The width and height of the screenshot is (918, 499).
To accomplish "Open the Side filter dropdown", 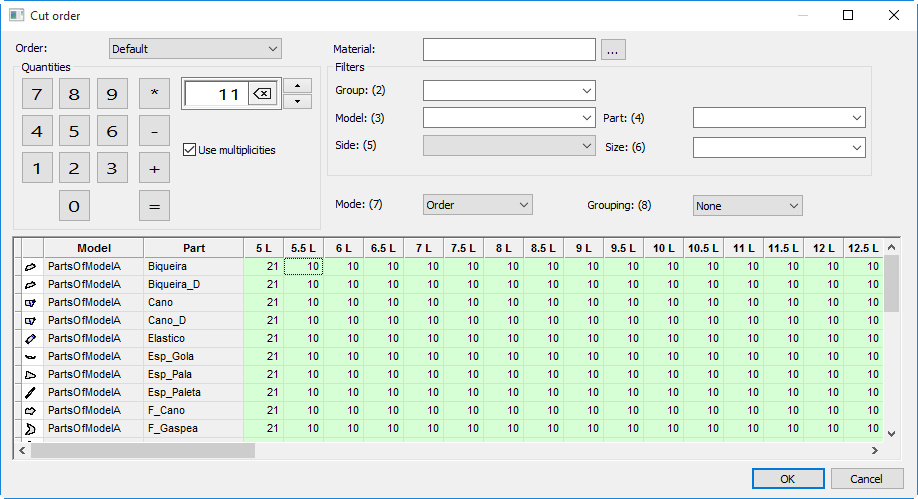I will [x=509, y=146].
